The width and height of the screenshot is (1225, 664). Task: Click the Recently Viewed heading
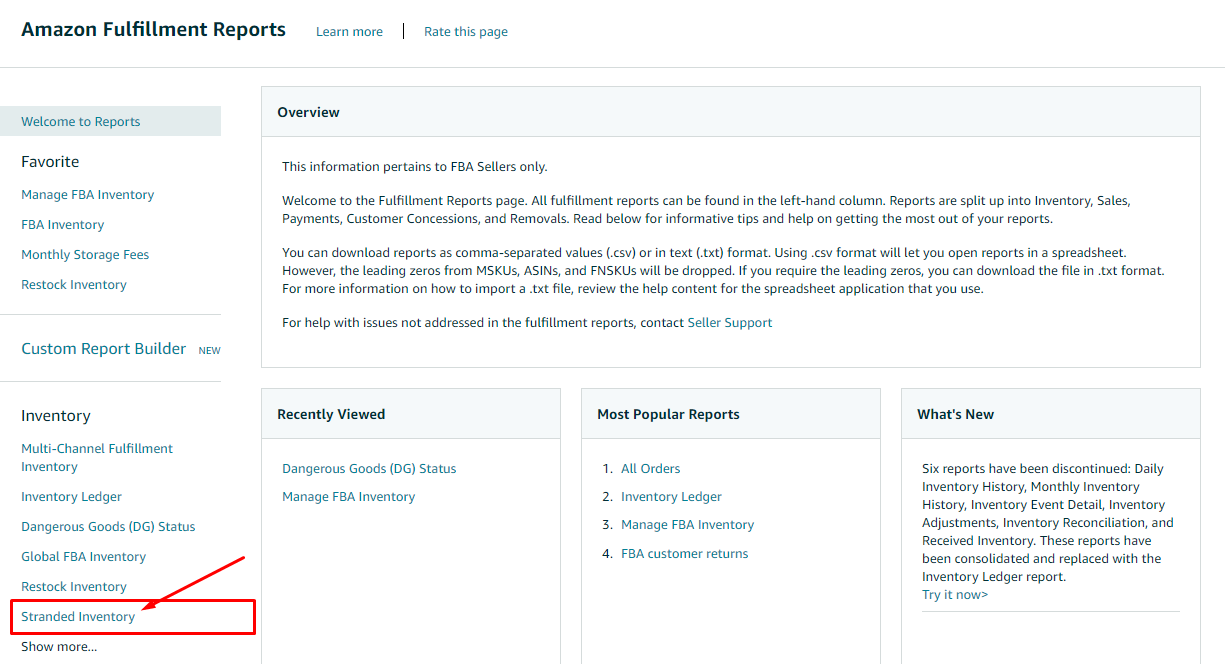(331, 414)
